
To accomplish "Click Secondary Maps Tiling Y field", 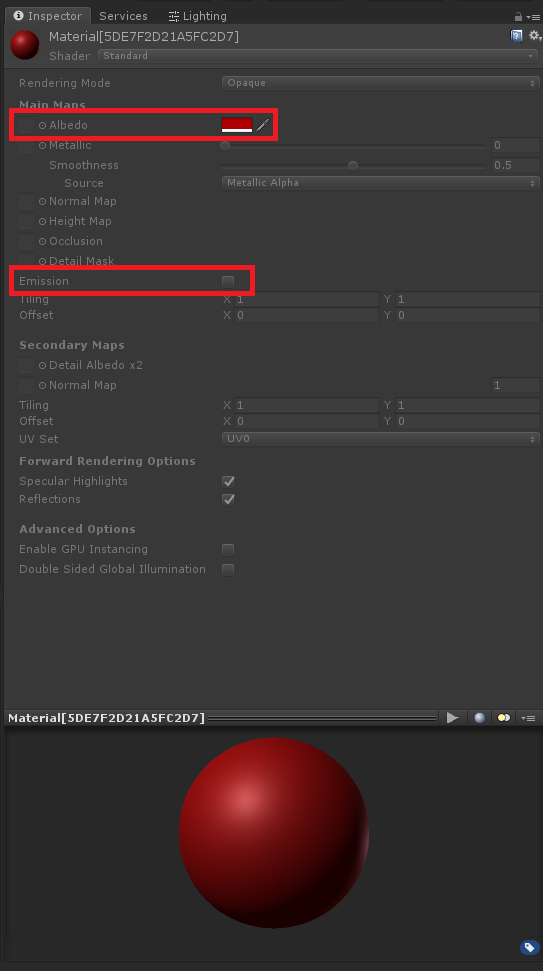I will click(467, 405).
